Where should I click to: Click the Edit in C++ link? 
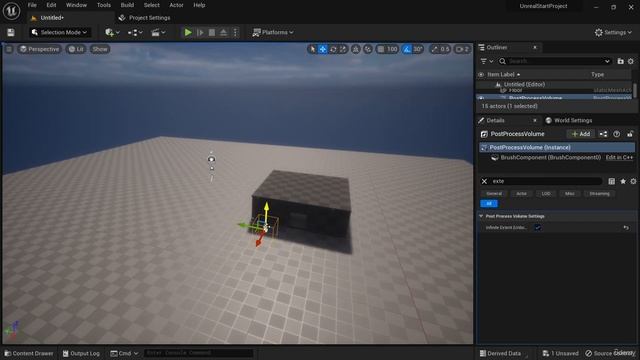coord(619,157)
